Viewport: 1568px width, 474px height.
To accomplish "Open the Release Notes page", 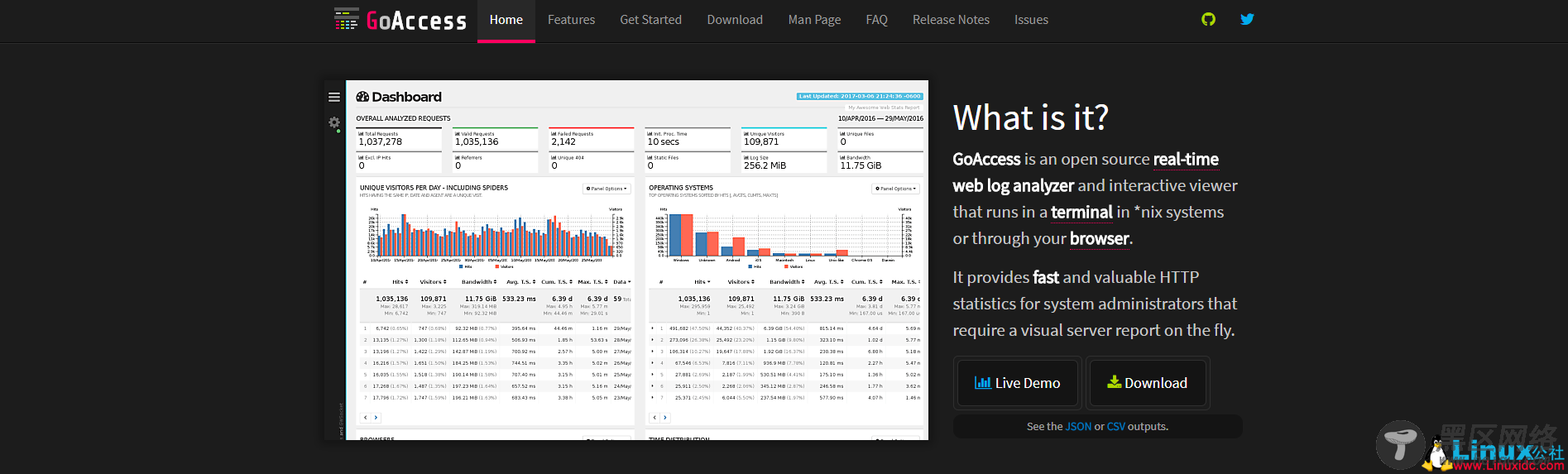I will click(951, 20).
